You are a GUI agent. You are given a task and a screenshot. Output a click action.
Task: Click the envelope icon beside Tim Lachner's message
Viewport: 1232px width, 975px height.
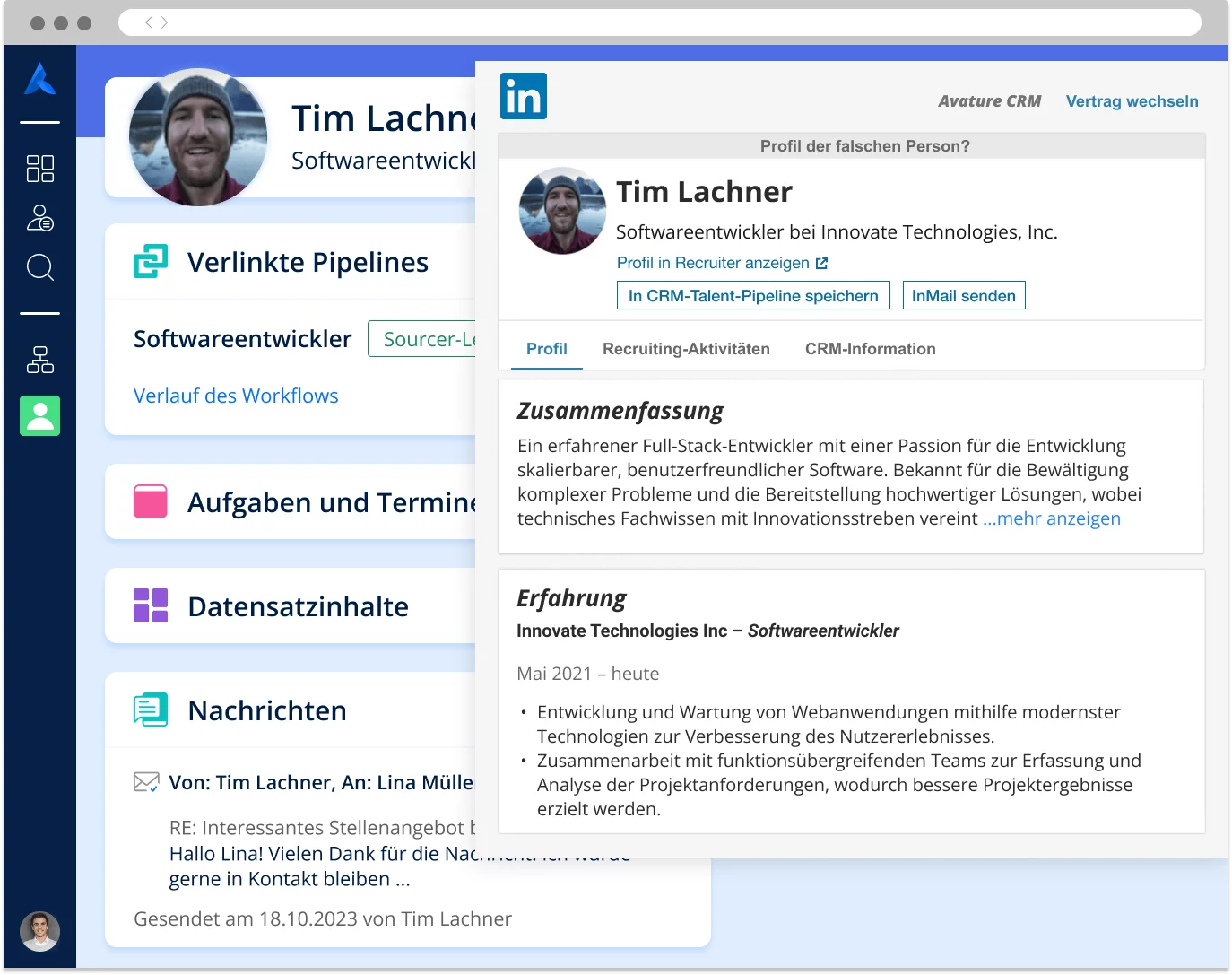[x=145, y=781]
